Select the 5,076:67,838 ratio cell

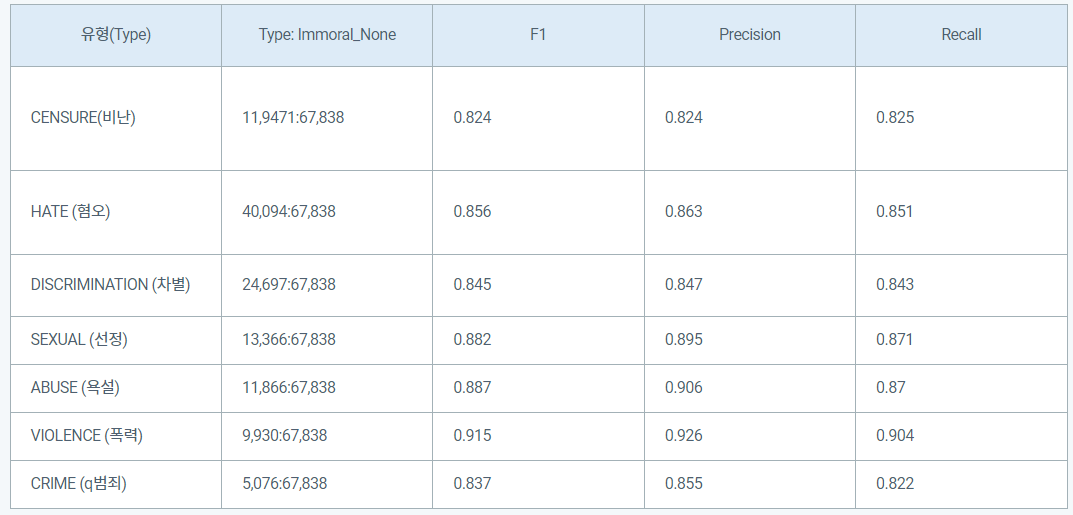click(327, 484)
